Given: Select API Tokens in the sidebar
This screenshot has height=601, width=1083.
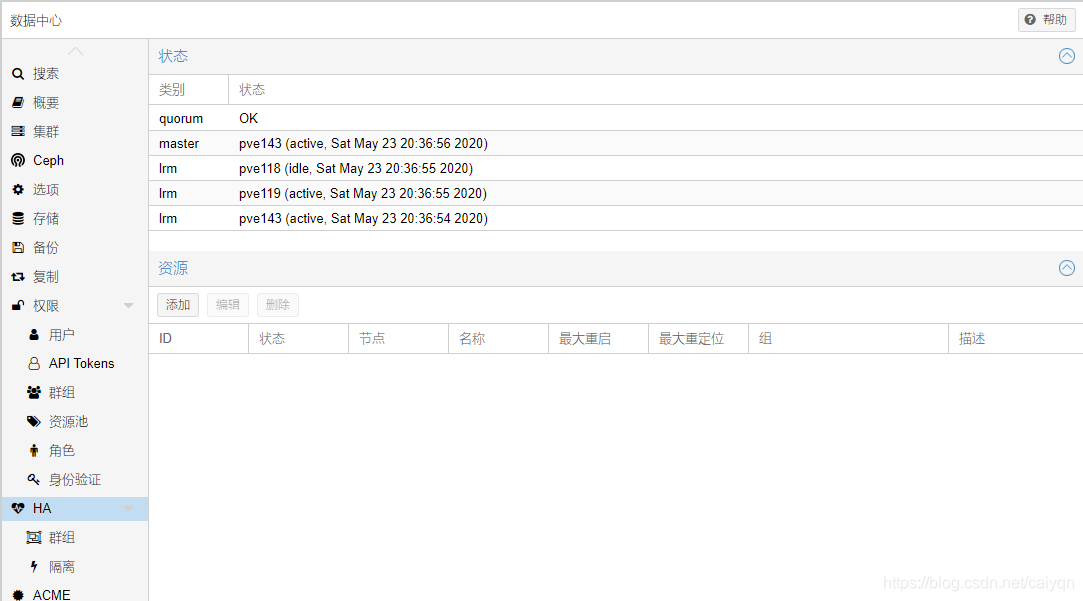Looking at the screenshot, I should point(75,363).
